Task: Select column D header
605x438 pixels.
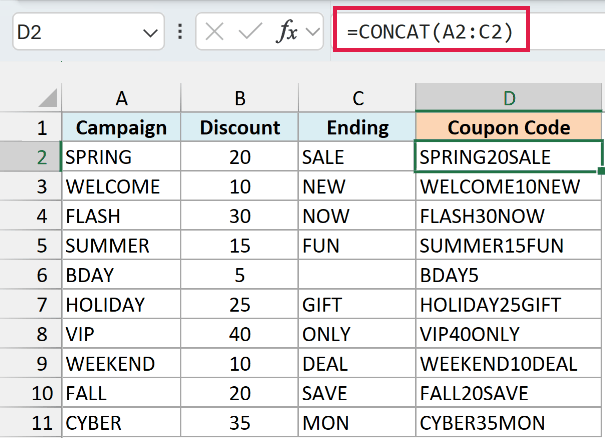Action: [x=509, y=97]
